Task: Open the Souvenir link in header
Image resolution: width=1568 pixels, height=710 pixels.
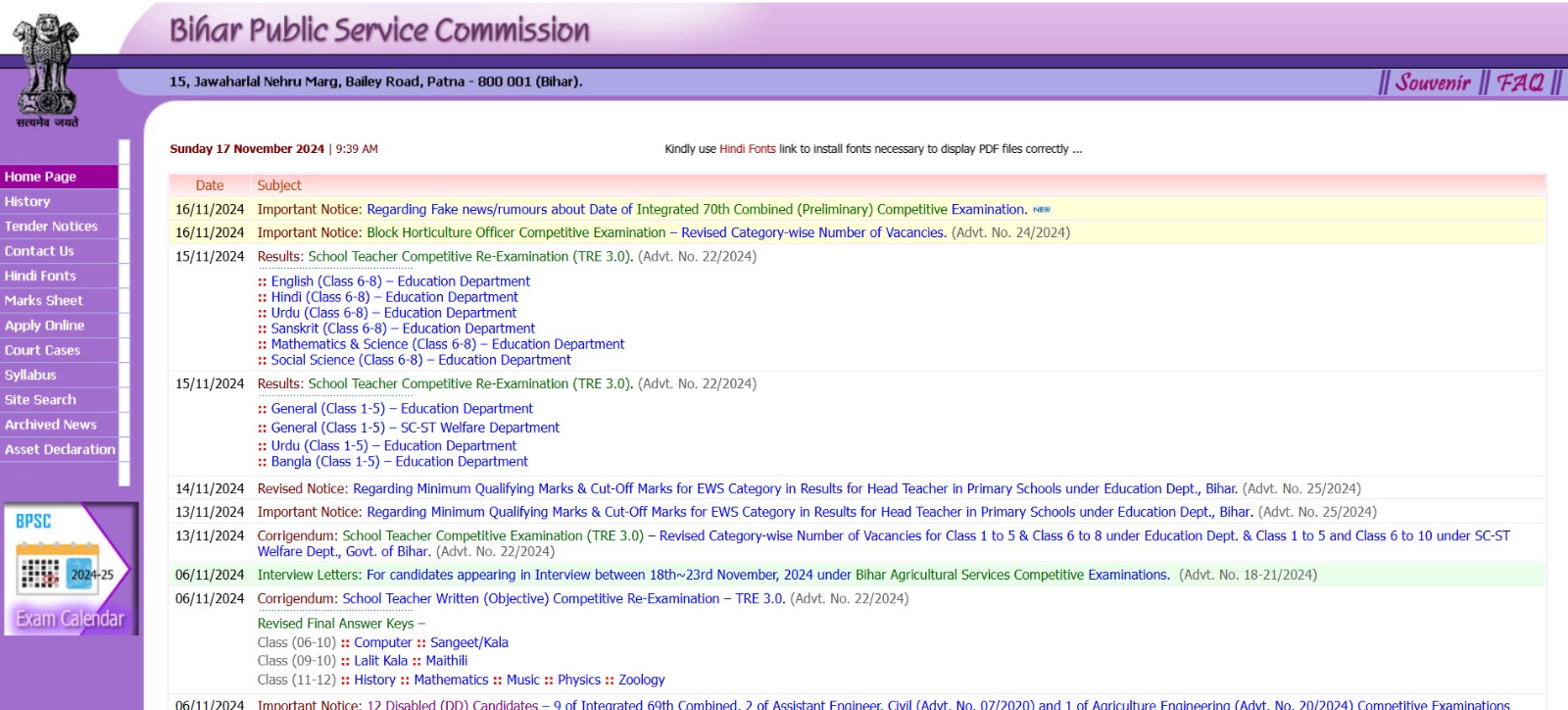Action: pos(1432,82)
